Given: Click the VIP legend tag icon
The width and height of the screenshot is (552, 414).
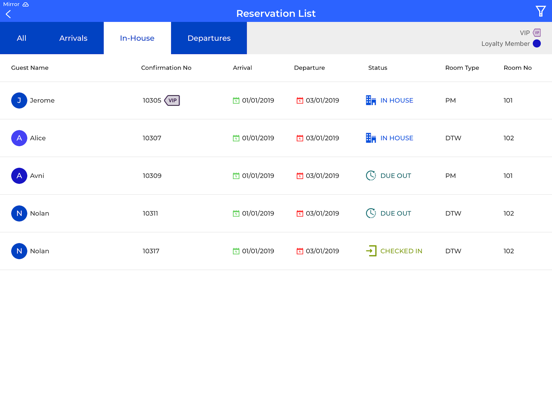Looking at the screenshot, I should click(537, 33).
